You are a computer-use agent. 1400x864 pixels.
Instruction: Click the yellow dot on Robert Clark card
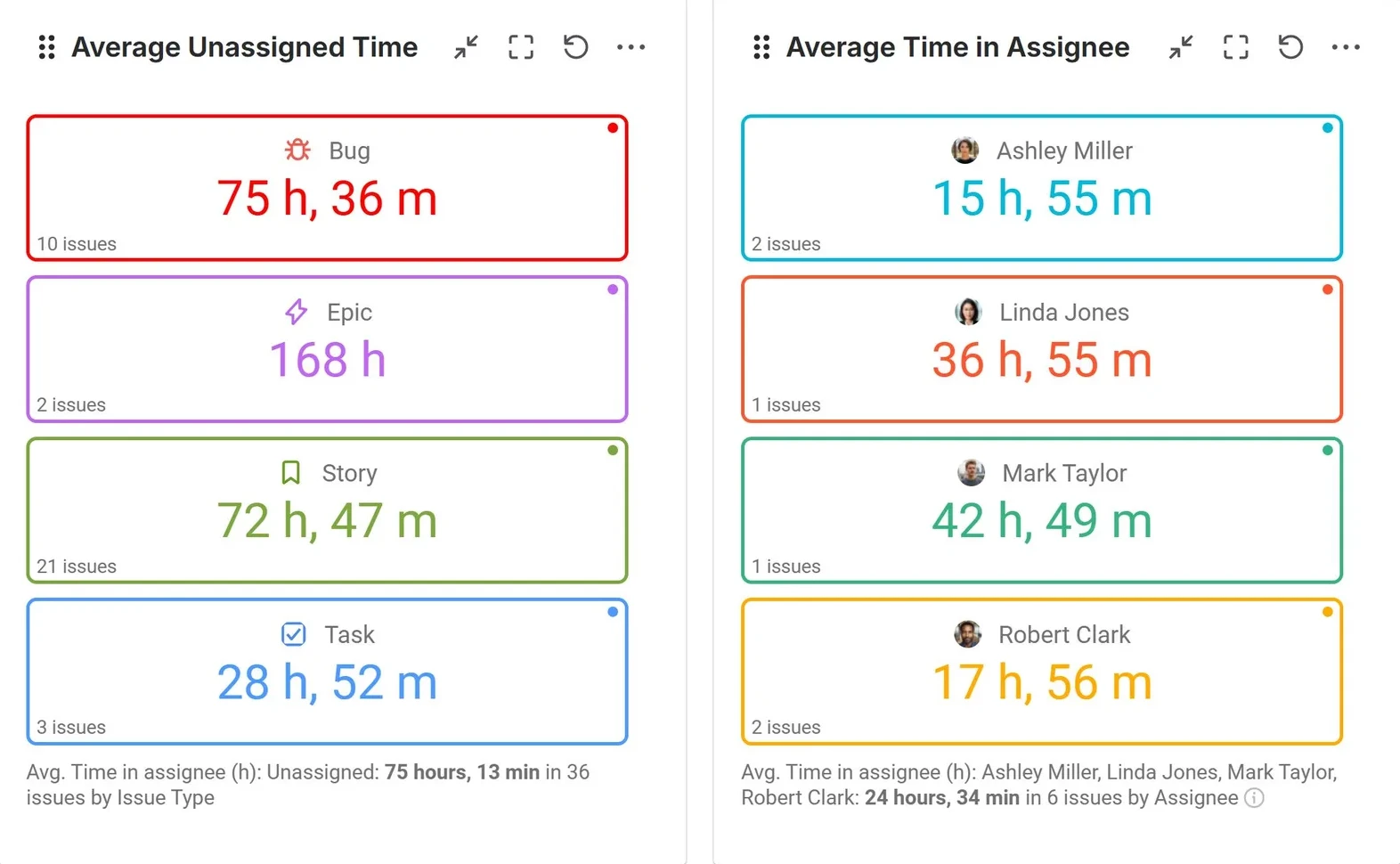(1328, 611)
